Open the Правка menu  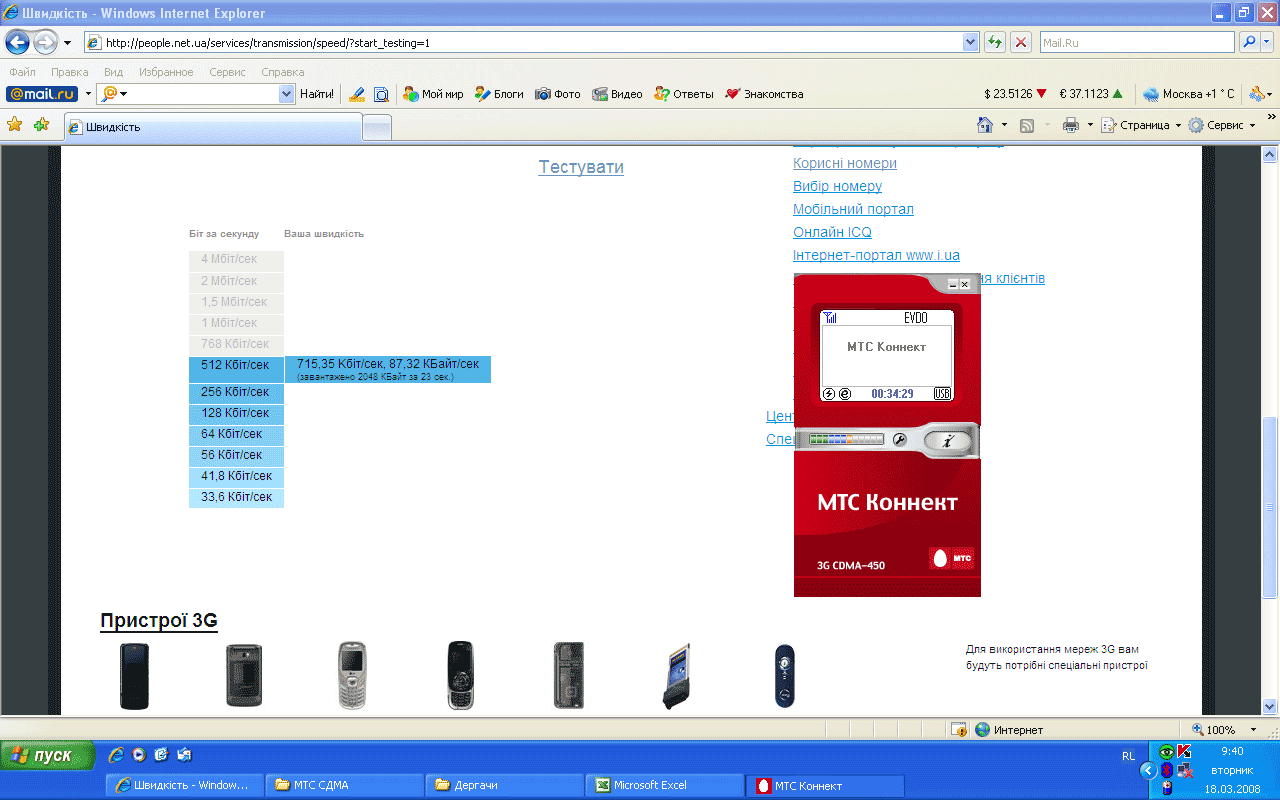[70, 72]
